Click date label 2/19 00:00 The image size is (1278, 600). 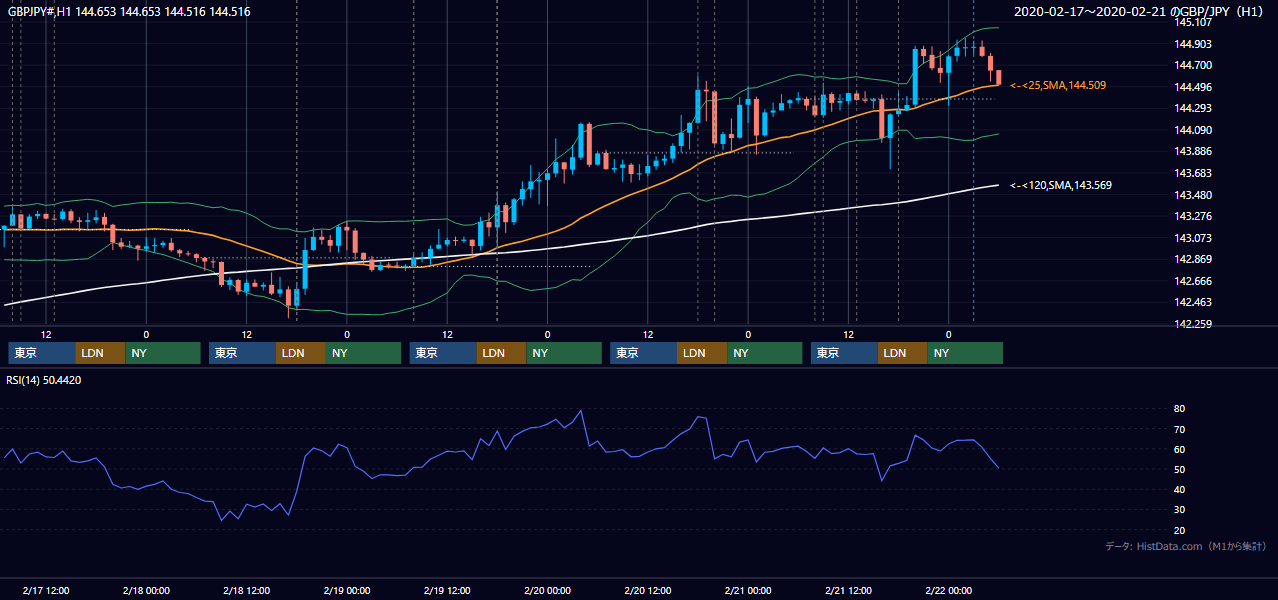coord(347,591)
